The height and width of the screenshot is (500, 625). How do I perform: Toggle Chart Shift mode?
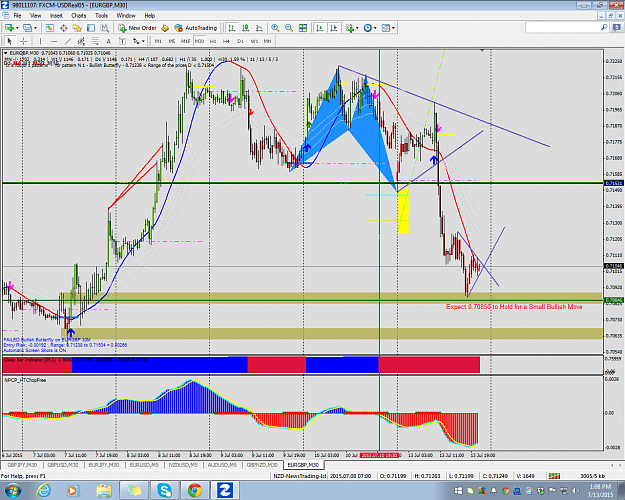tap(334, 28)
